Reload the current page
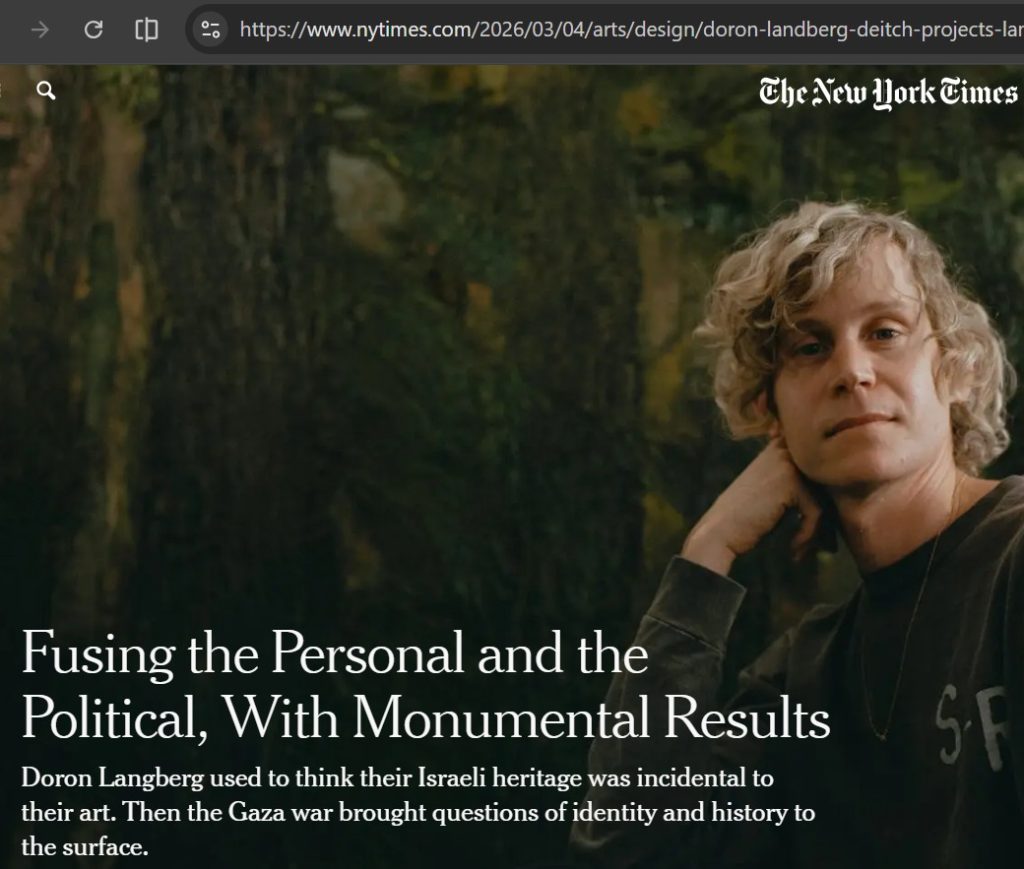The height and width of the screenshot is (869, 1024). (93, 29)
